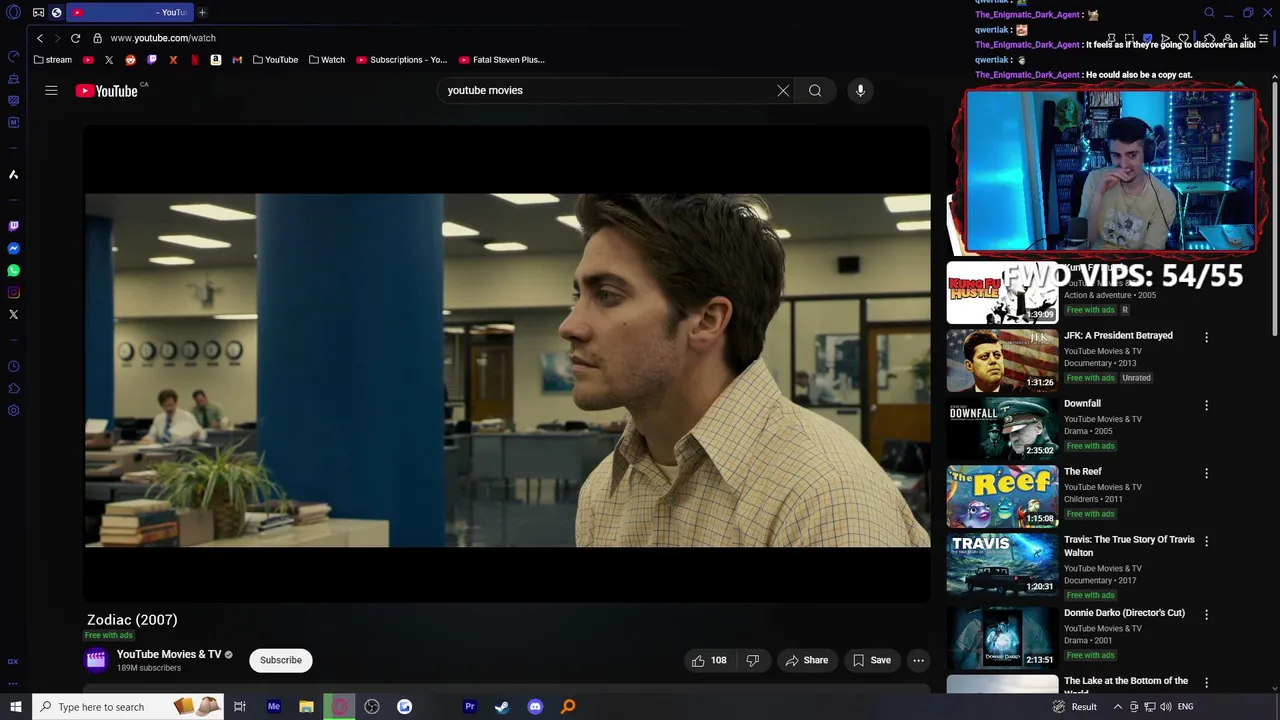Open Opera sidebar history clock
The image size is (1280, 720).
pyautogui.click(x=13, y=366)
